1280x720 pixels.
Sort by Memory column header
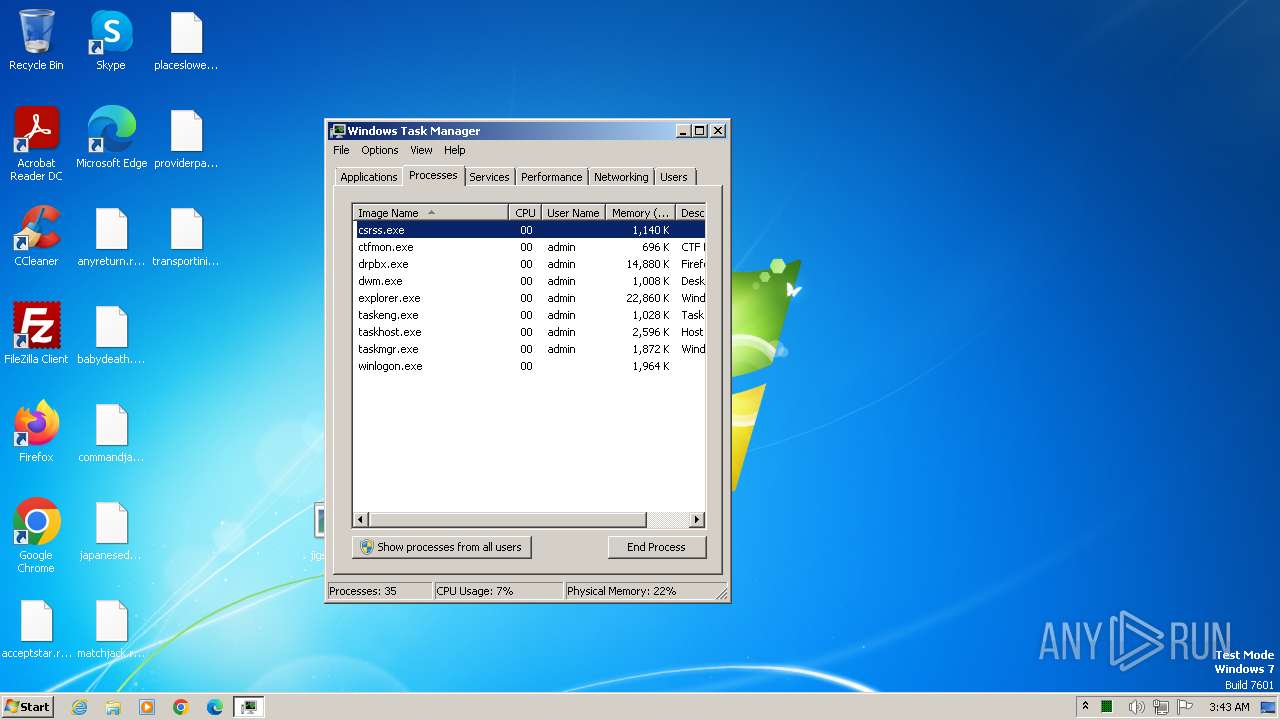[x=640, y=213]
